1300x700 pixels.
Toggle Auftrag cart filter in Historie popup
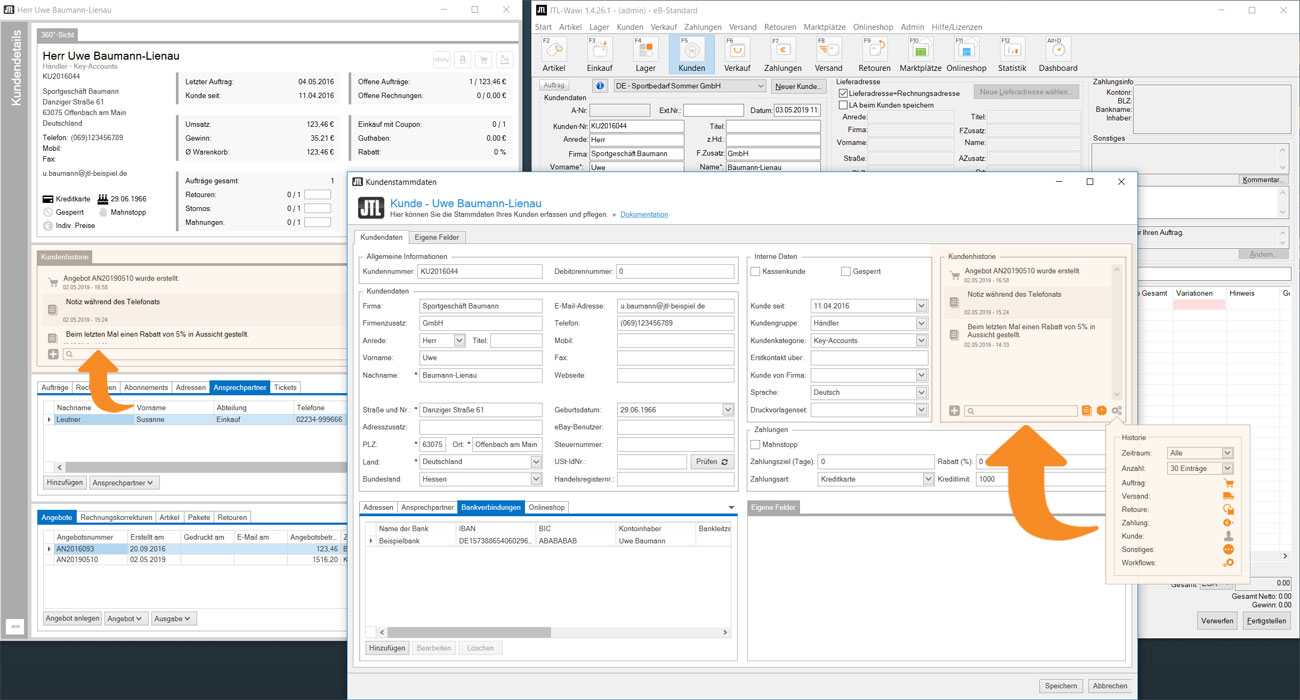[1228, 483]
